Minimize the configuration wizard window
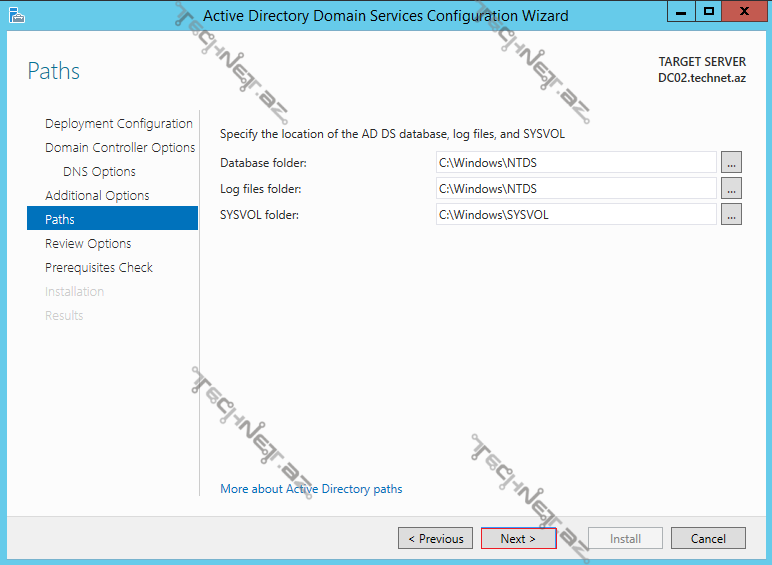Image resolution: width=772 pixels, height=565 pixels. click(683, 11)
